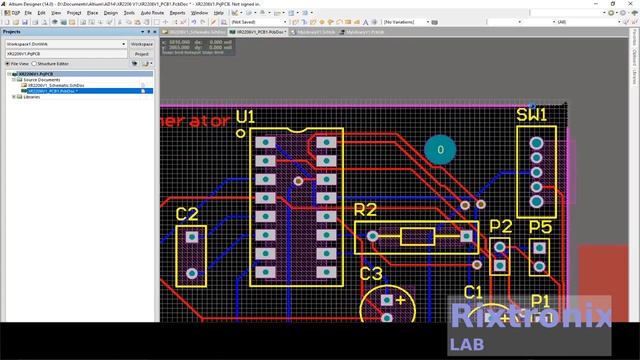
Task: Click the Place Fill rectangle icon
Action: tap(348, 22)
